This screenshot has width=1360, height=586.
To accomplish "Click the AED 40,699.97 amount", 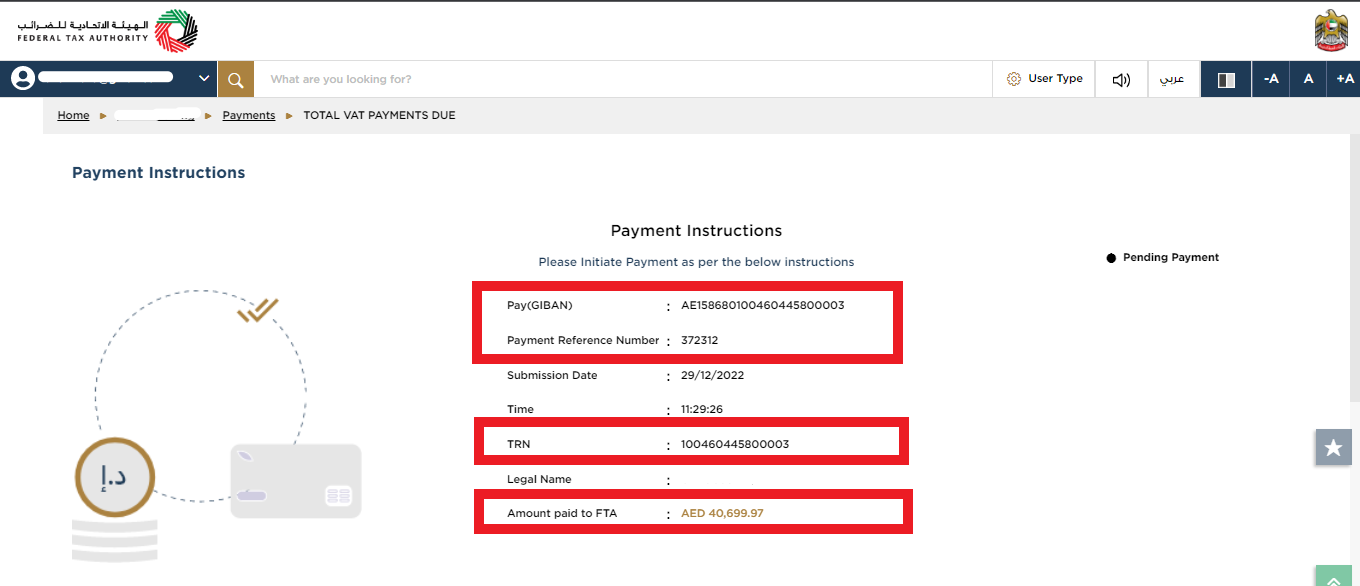I will pos(722,513).
